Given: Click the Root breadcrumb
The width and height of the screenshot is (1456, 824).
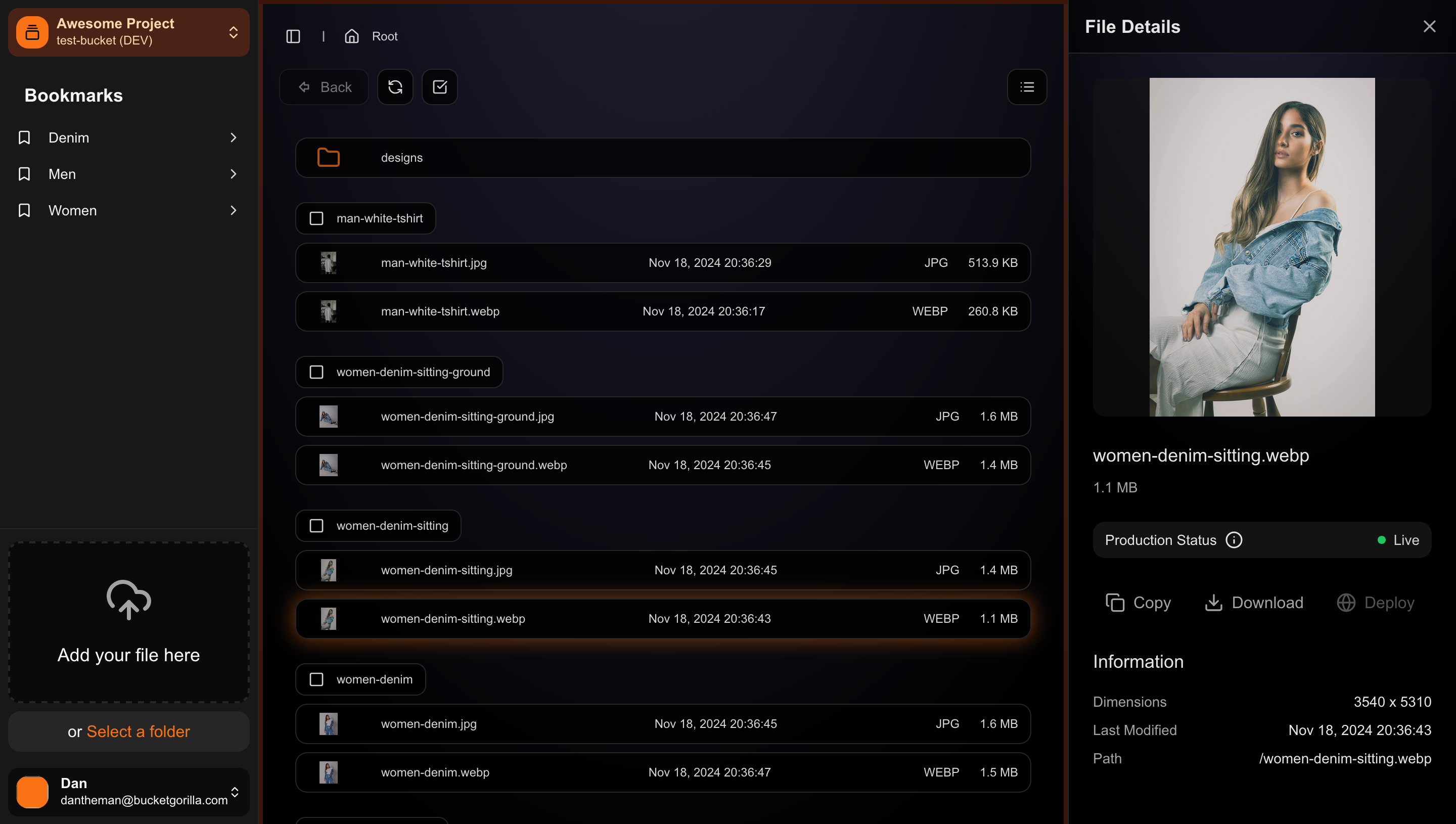Looking at the screenshot, I should pyautogui.click(x=384, y=36).
